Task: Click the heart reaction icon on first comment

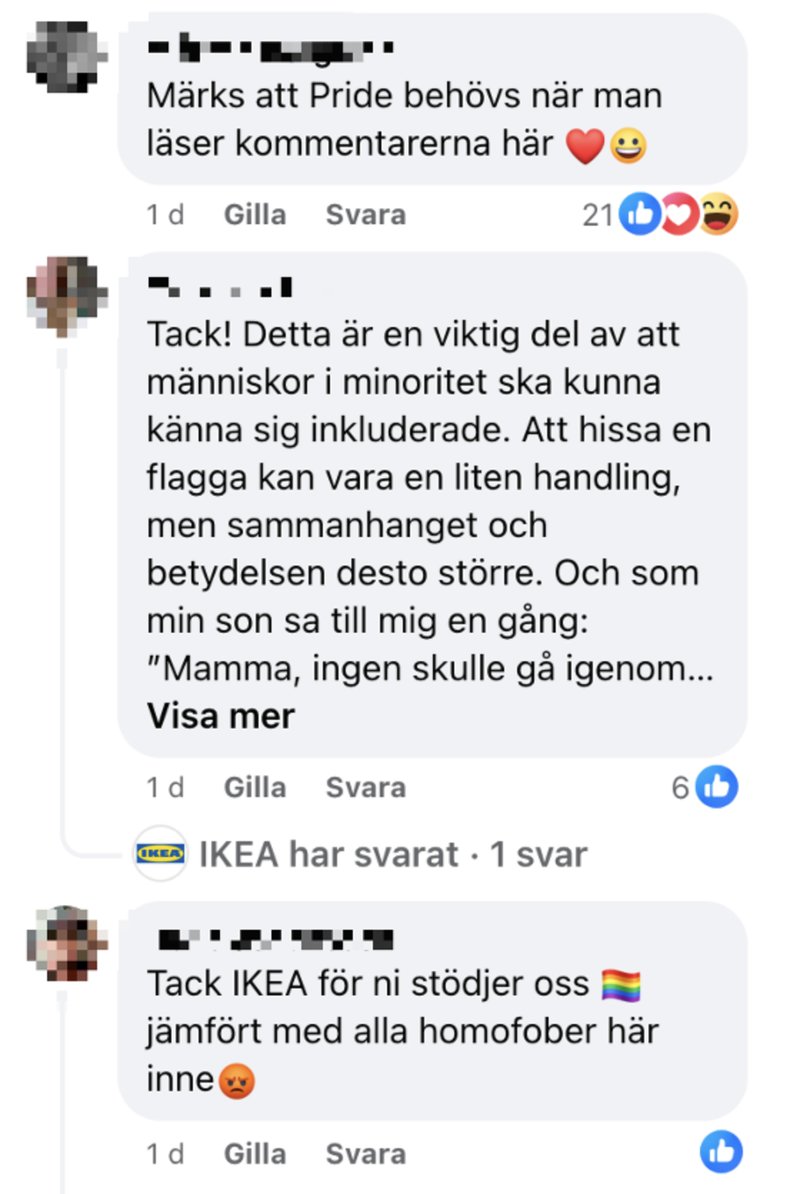Action: [x=679, y=214]
